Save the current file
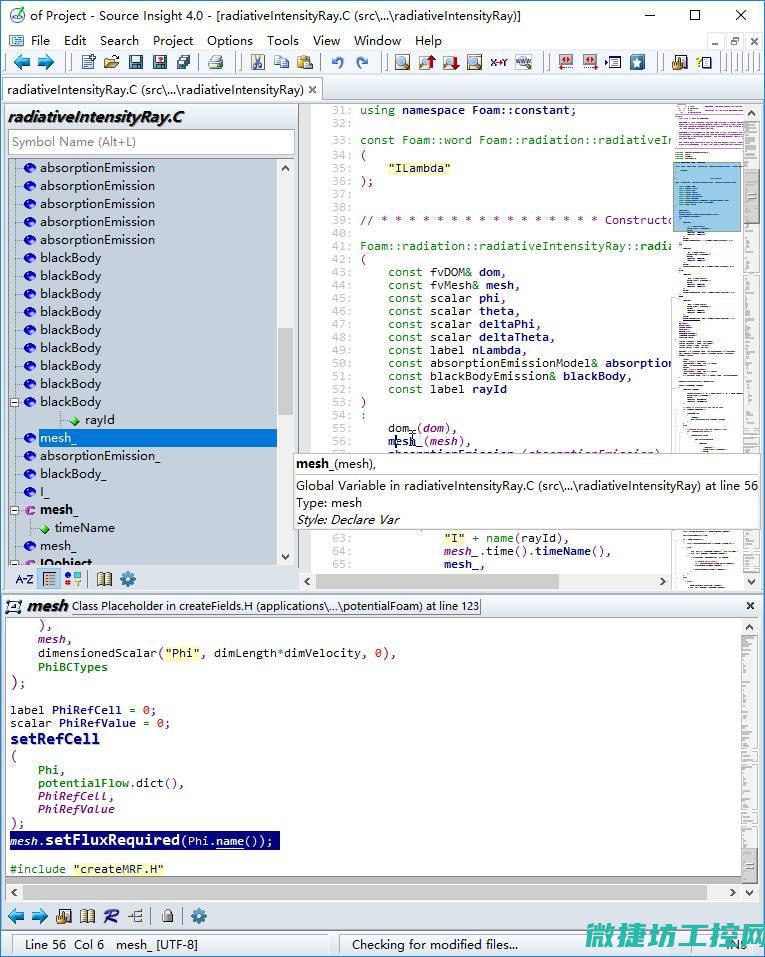This screenshot has height=957, width=765. pyautogui.click(x=136, y=62)
